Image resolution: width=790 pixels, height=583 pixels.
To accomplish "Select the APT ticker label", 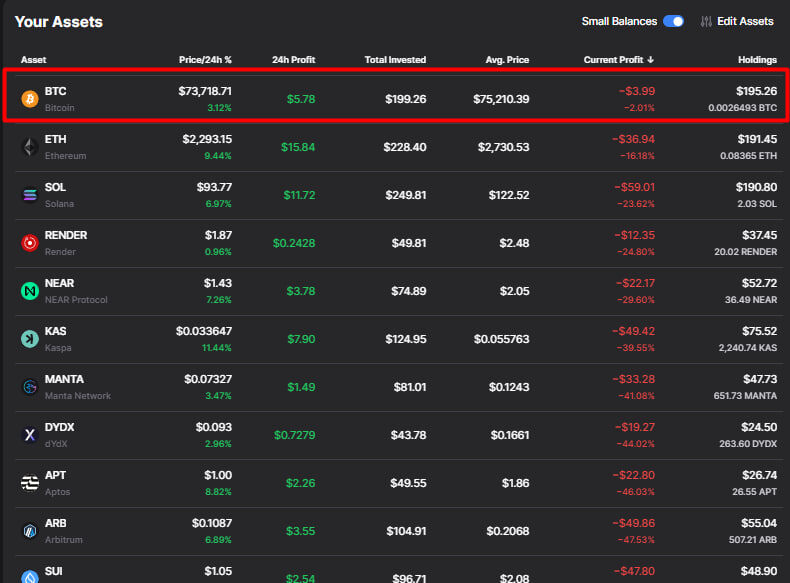I will click(55, 475).
